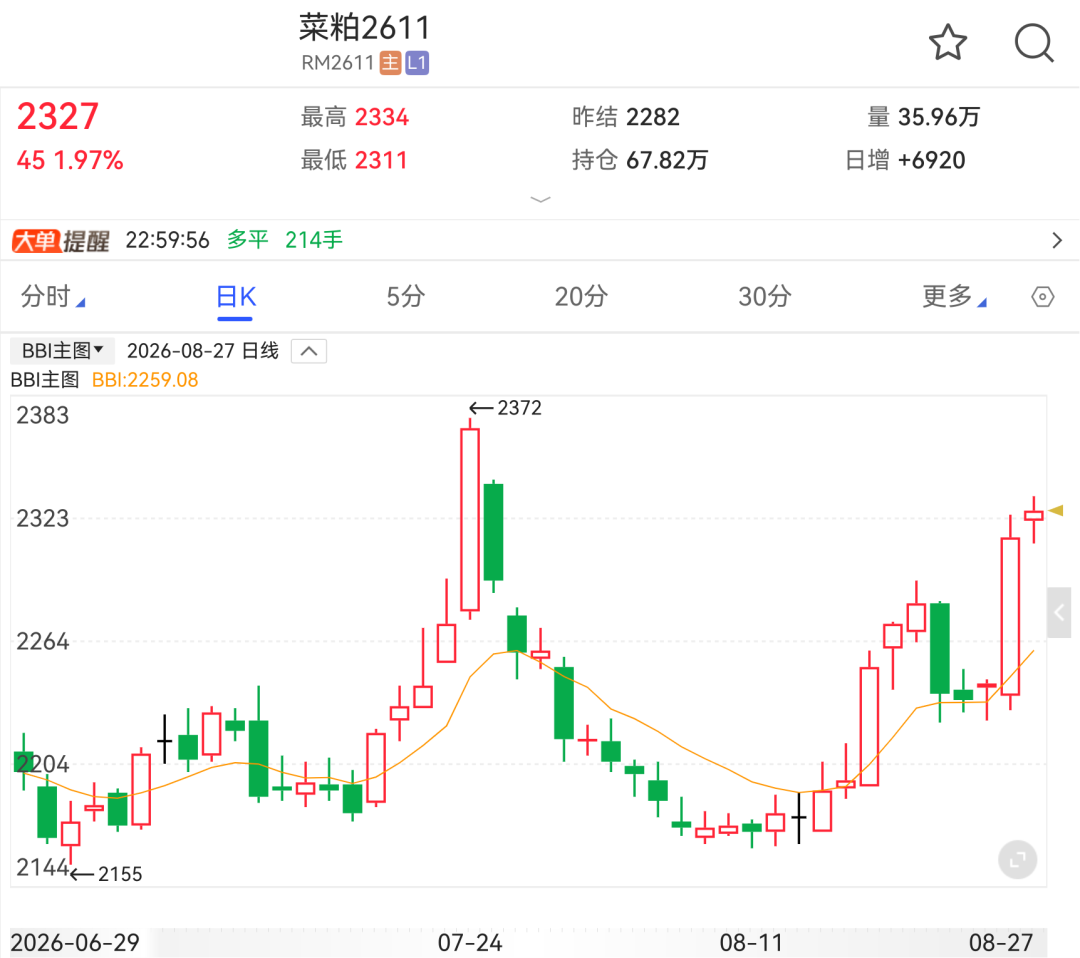Tap price axis label 2264

43,641
